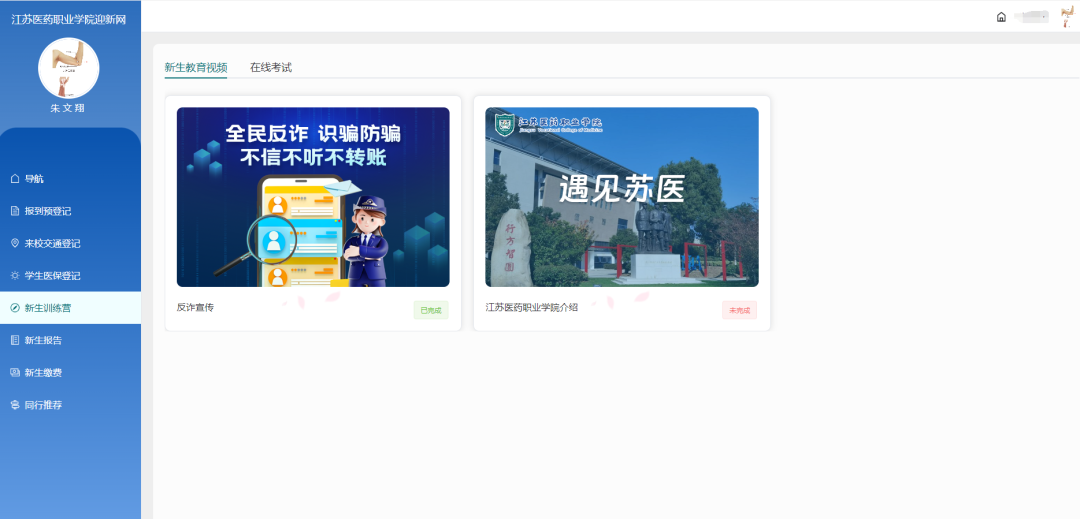
Task: Click the 学生医保登记 sun-shaped icon
Action: pos(15,275)
